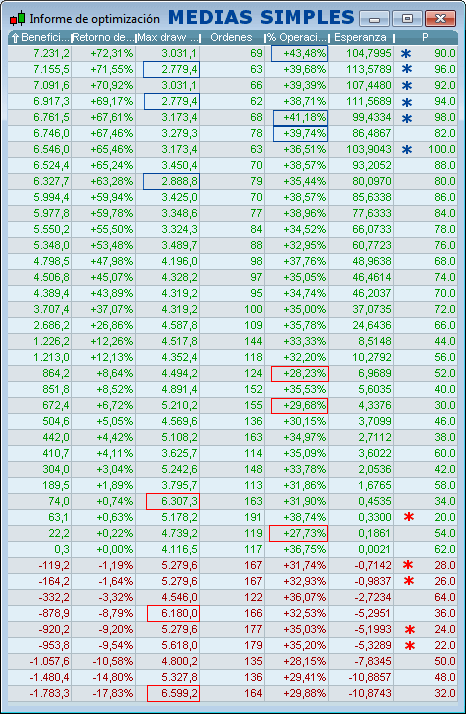Click the up arrow sort indicator on Benefici

15,38
